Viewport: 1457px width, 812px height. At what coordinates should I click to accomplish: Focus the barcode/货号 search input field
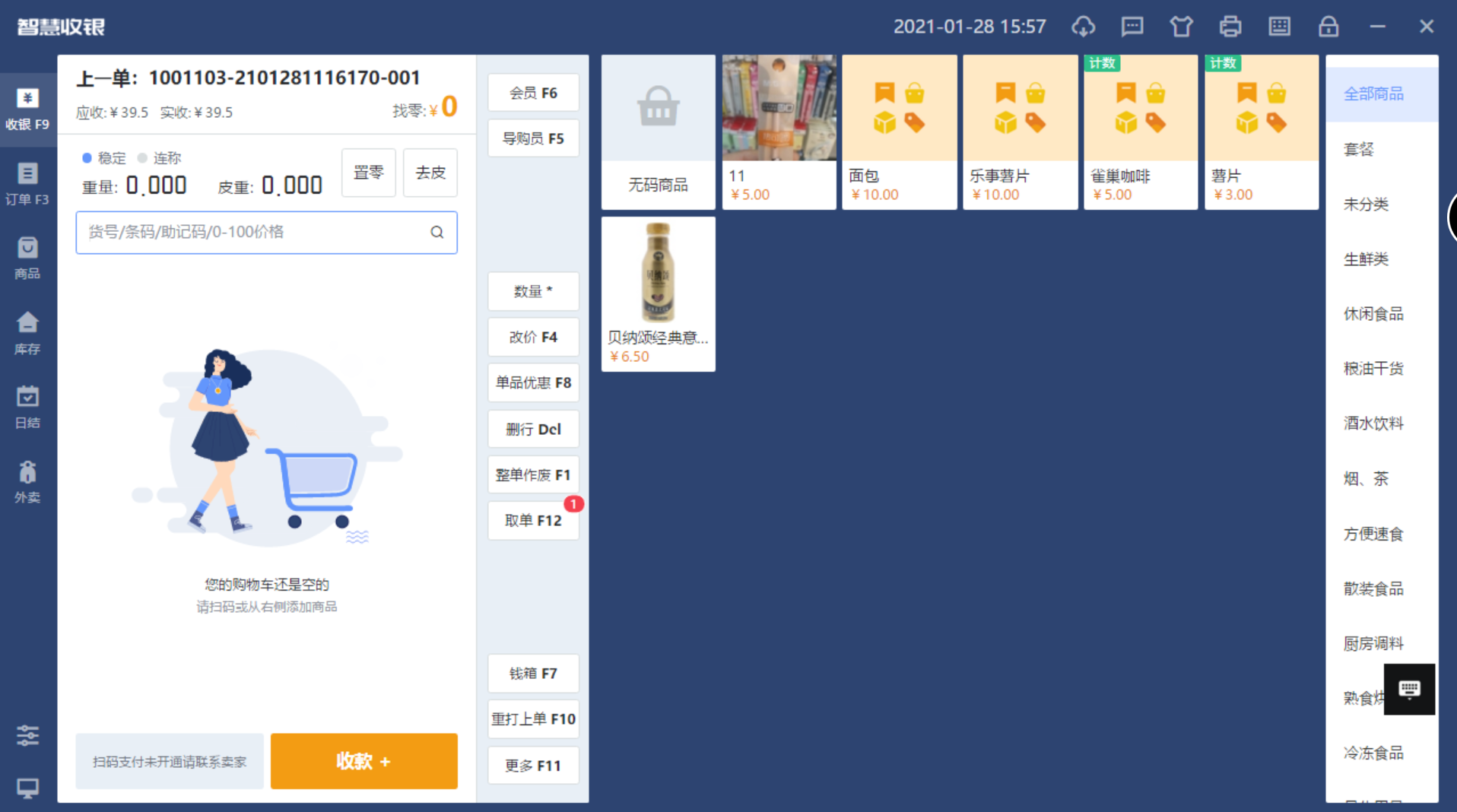[x=251, y=232]
